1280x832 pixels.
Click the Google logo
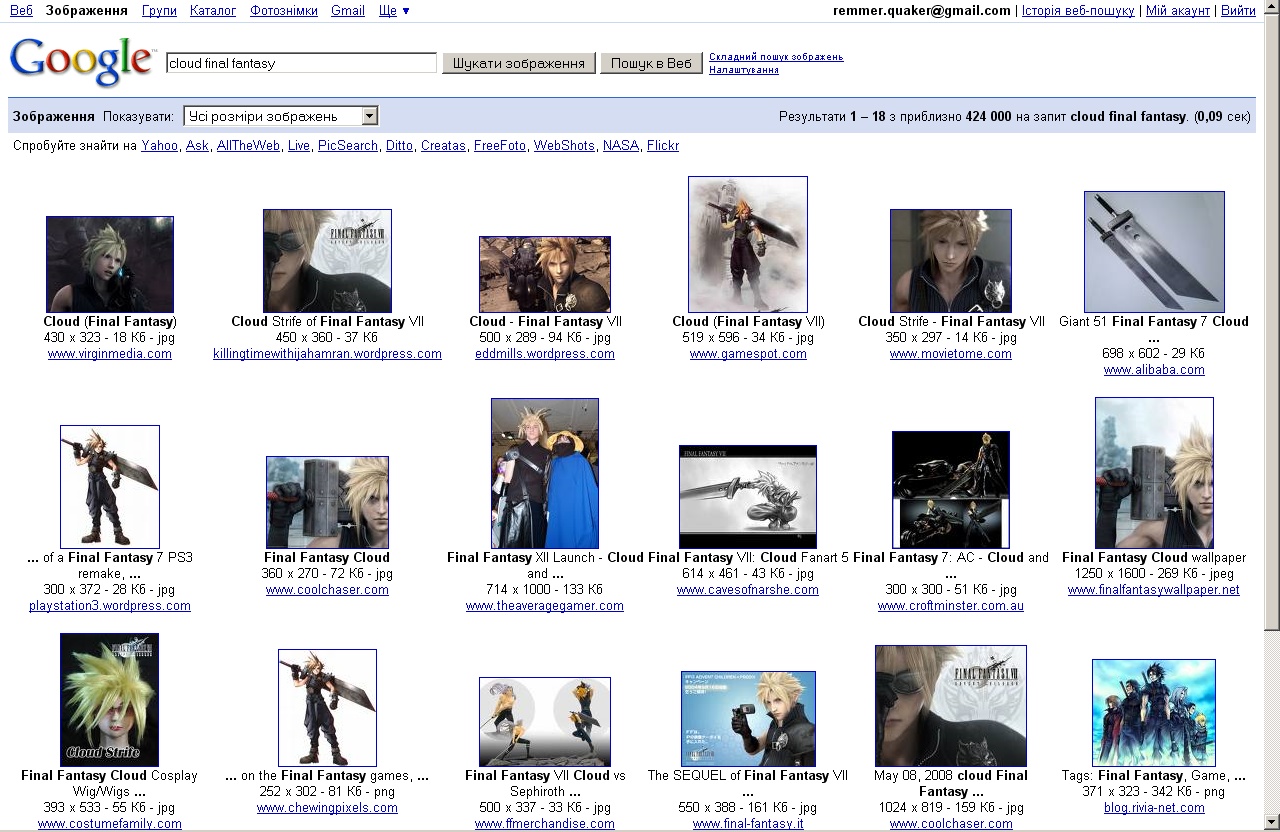[82, 62]
